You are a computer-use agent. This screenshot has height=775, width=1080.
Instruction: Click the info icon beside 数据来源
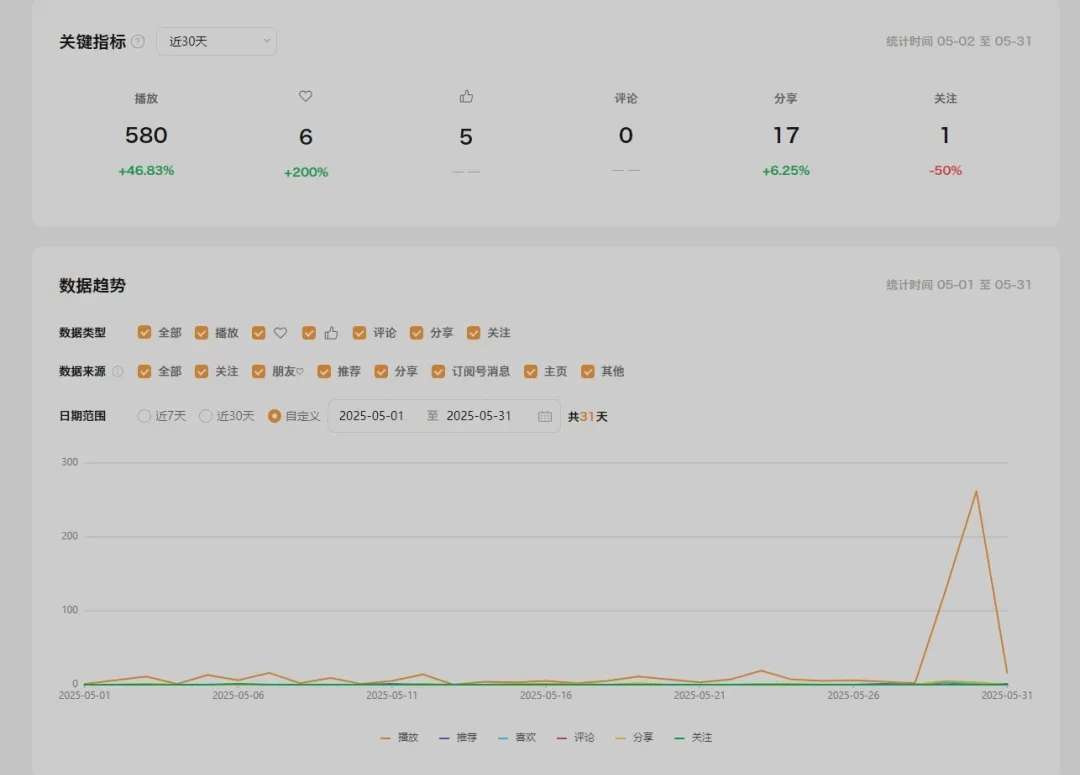point(117,371)
